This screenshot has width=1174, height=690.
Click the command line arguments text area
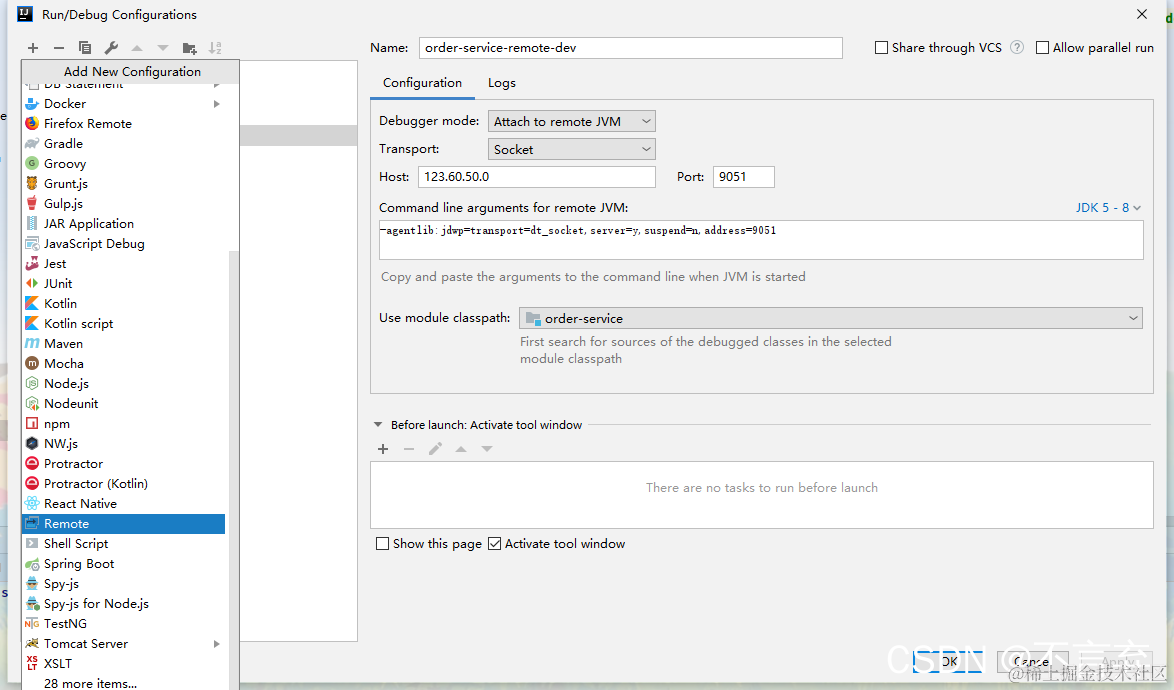pos(761,239)
